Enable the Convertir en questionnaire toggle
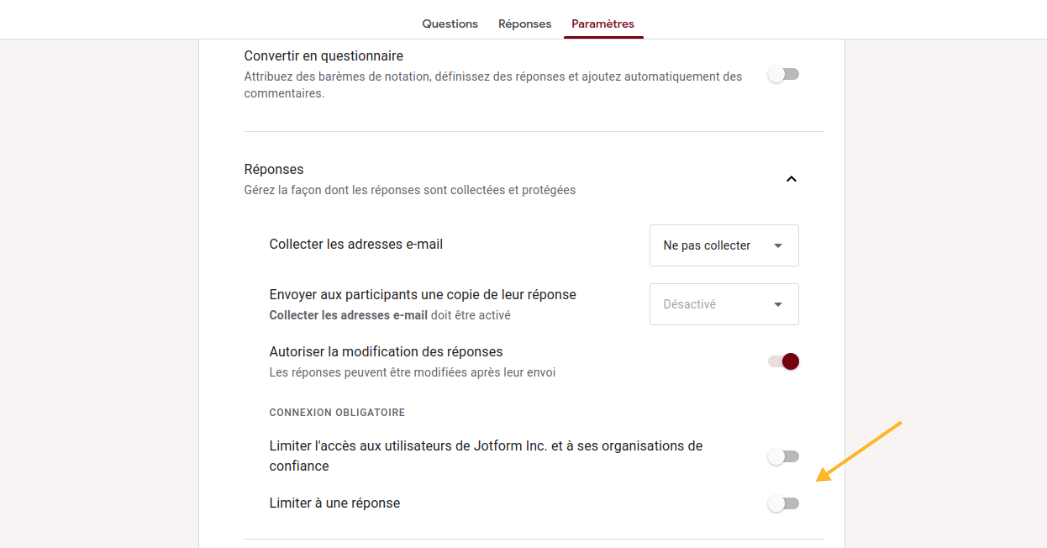Screen dimensions: 1047x548 [x=783, y=74]
